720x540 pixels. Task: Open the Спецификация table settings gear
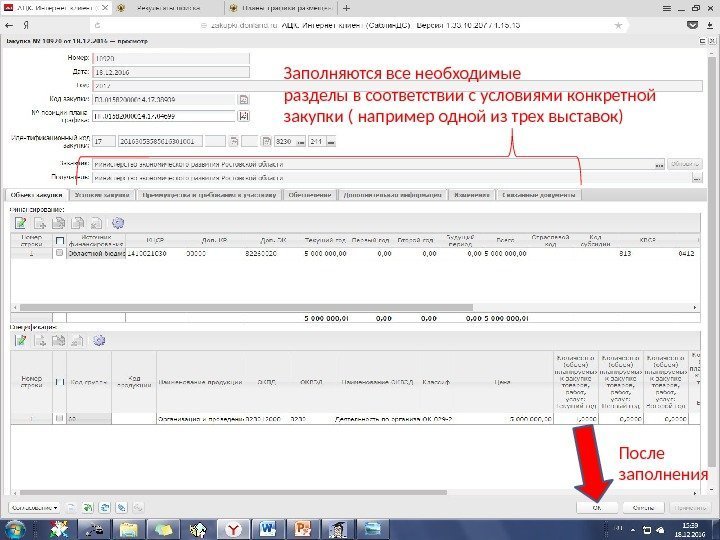[x=99, y=341]
